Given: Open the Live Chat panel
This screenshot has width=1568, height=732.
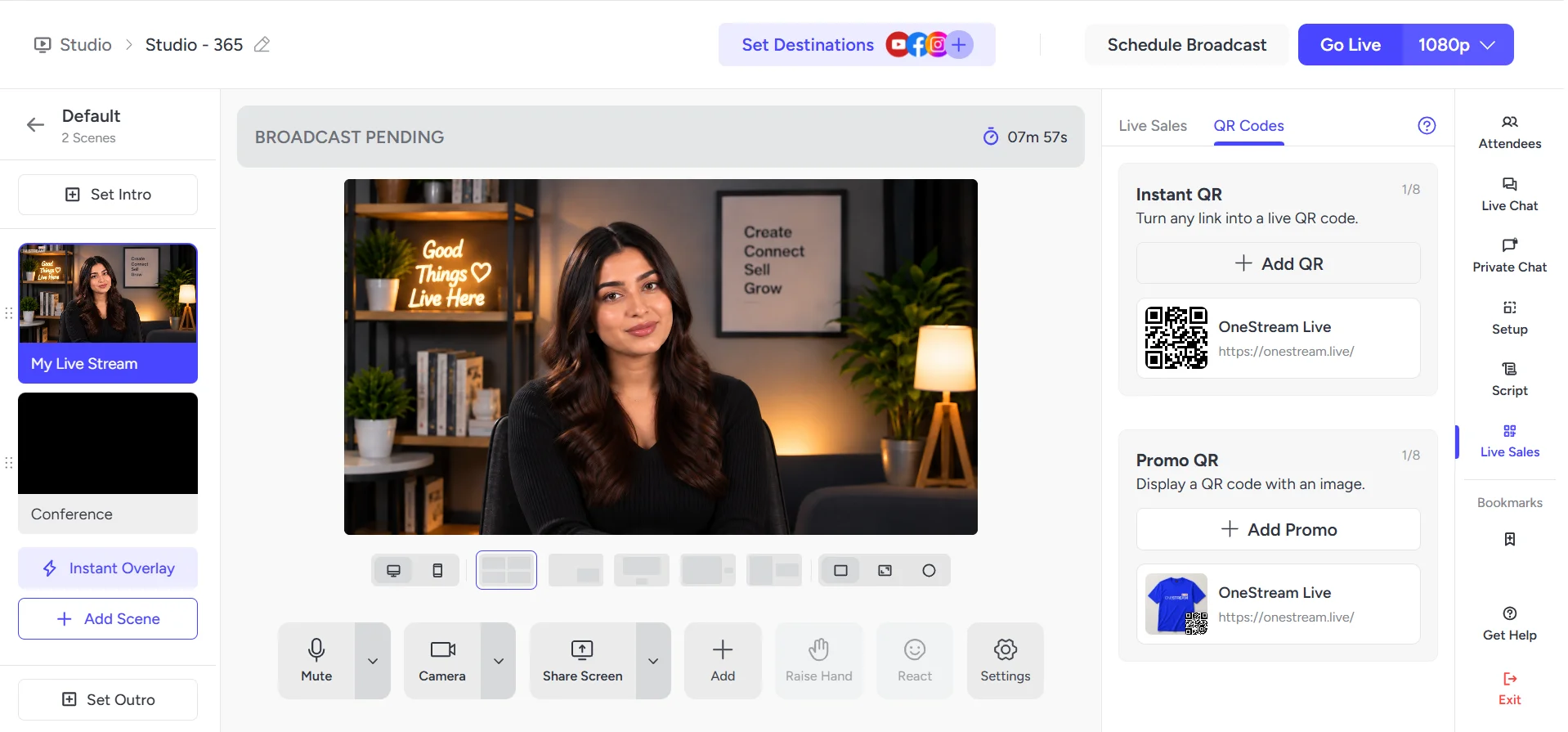Looking at the screenshot, I should pos(1509,195).
